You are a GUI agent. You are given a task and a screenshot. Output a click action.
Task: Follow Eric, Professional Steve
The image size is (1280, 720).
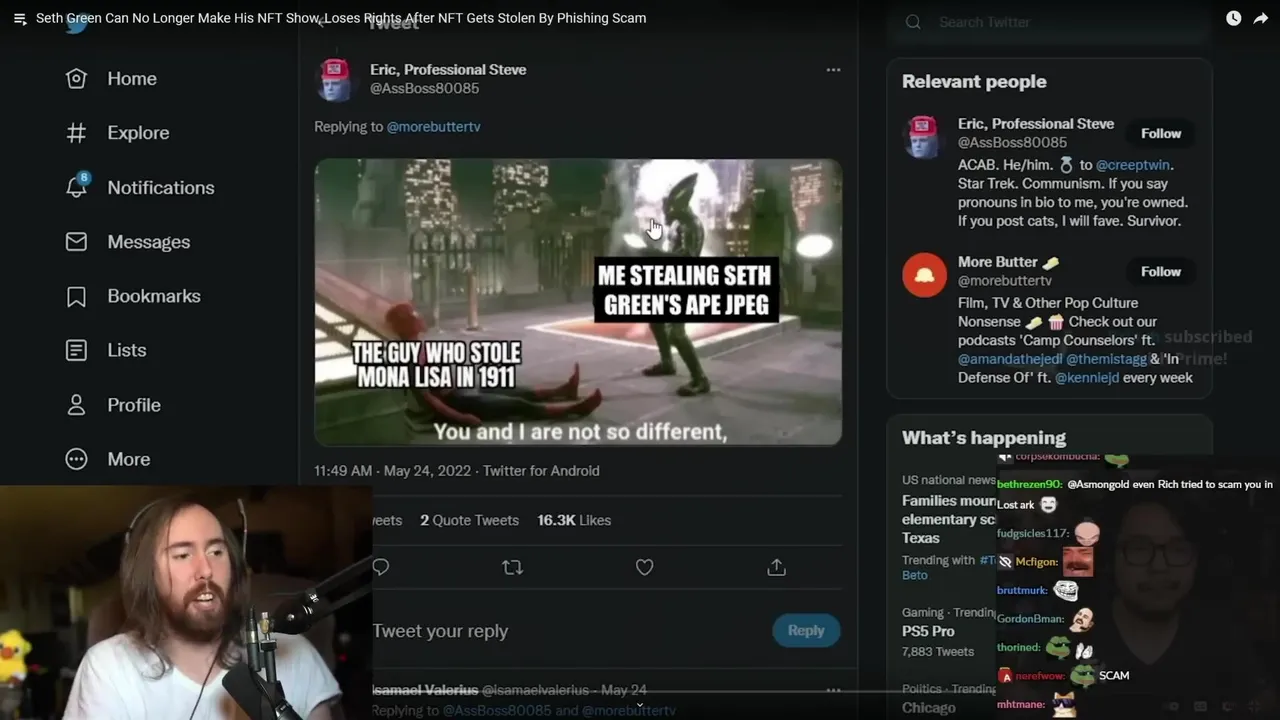(1161, 133)
